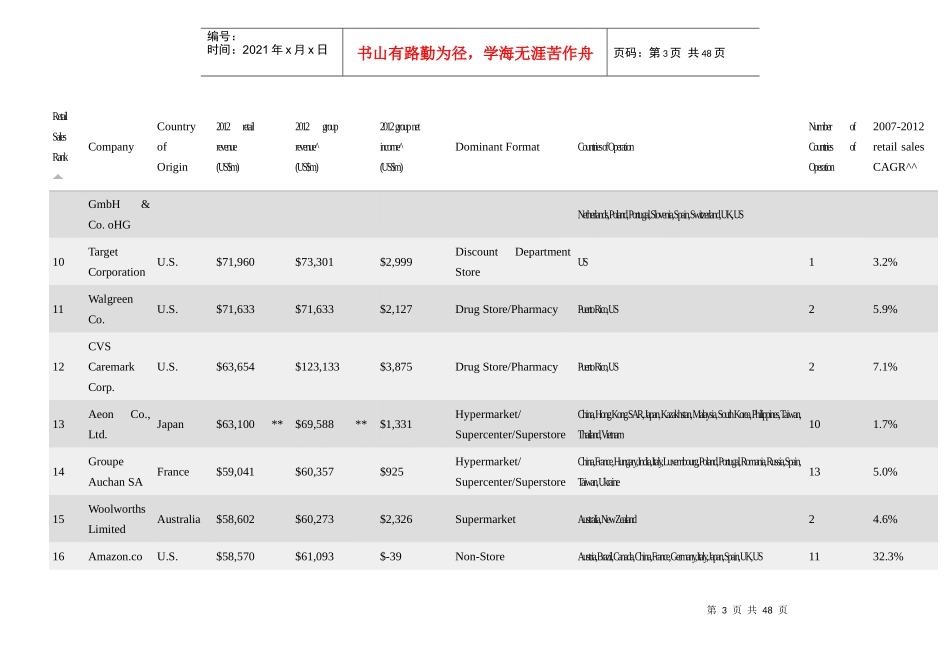This screenshot has width=950, height=672.
Task: Select the $73,301 group revenue value
Action: point(314,262)
